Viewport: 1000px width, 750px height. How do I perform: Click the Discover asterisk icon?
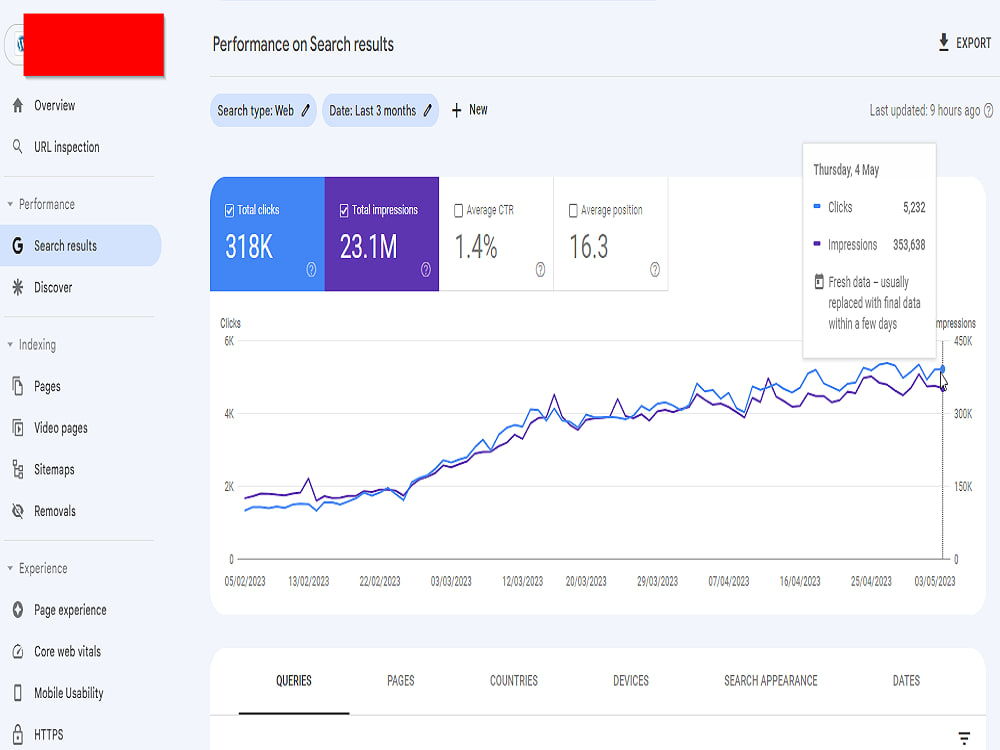click(18, 287)
